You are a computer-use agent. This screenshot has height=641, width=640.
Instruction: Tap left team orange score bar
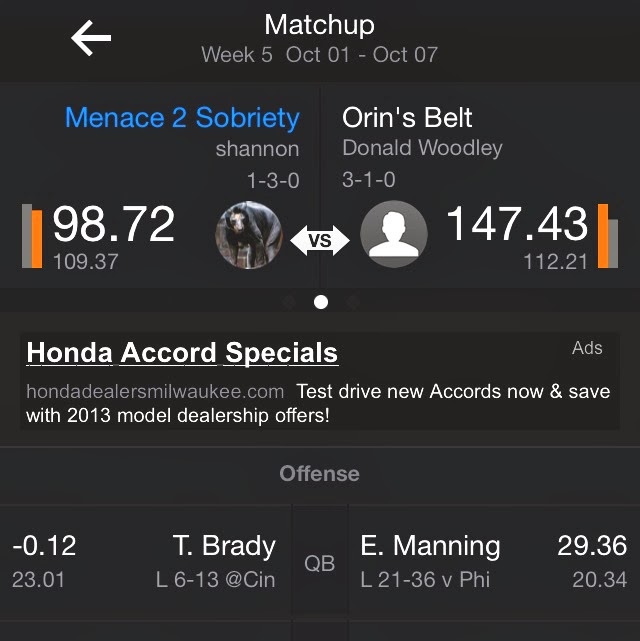36,237
